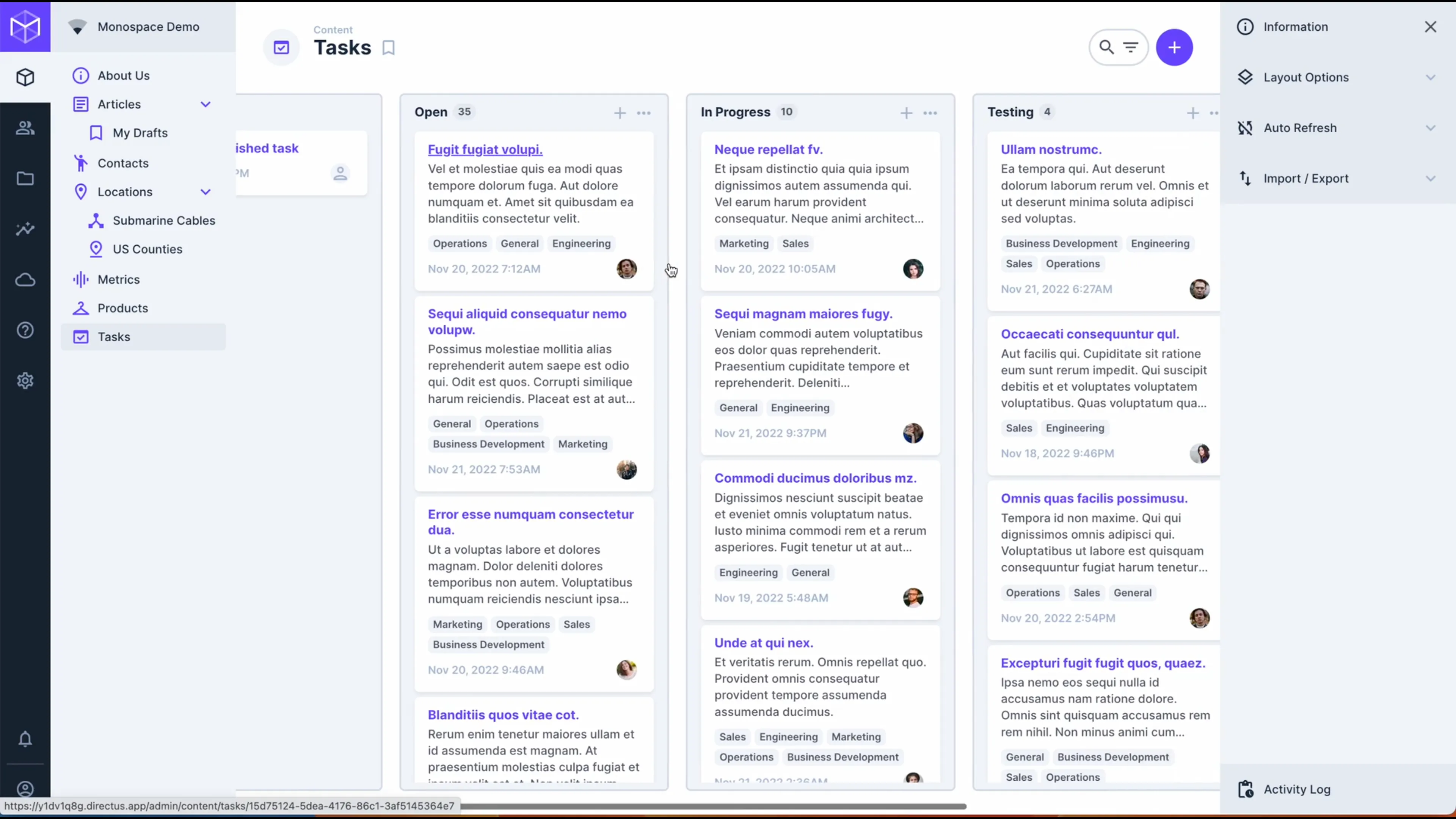Open the Content module icon

(25, 77)
